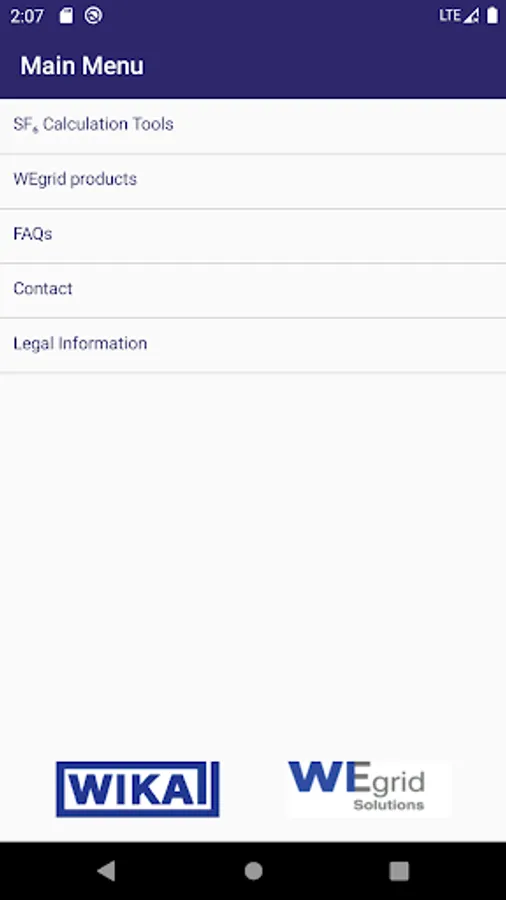The height and width of the screenshot is (900, 506).
Task: Open Legal Information
Action: click(253, 345)
